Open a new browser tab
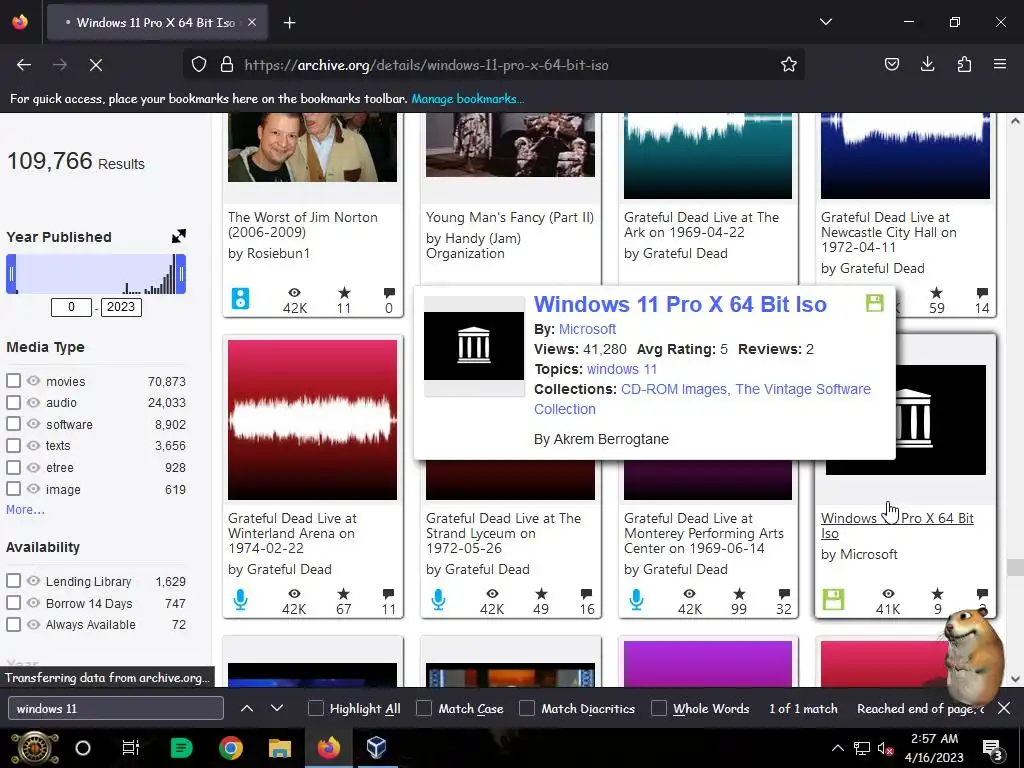1024x768 pixels. click(289, 23)
